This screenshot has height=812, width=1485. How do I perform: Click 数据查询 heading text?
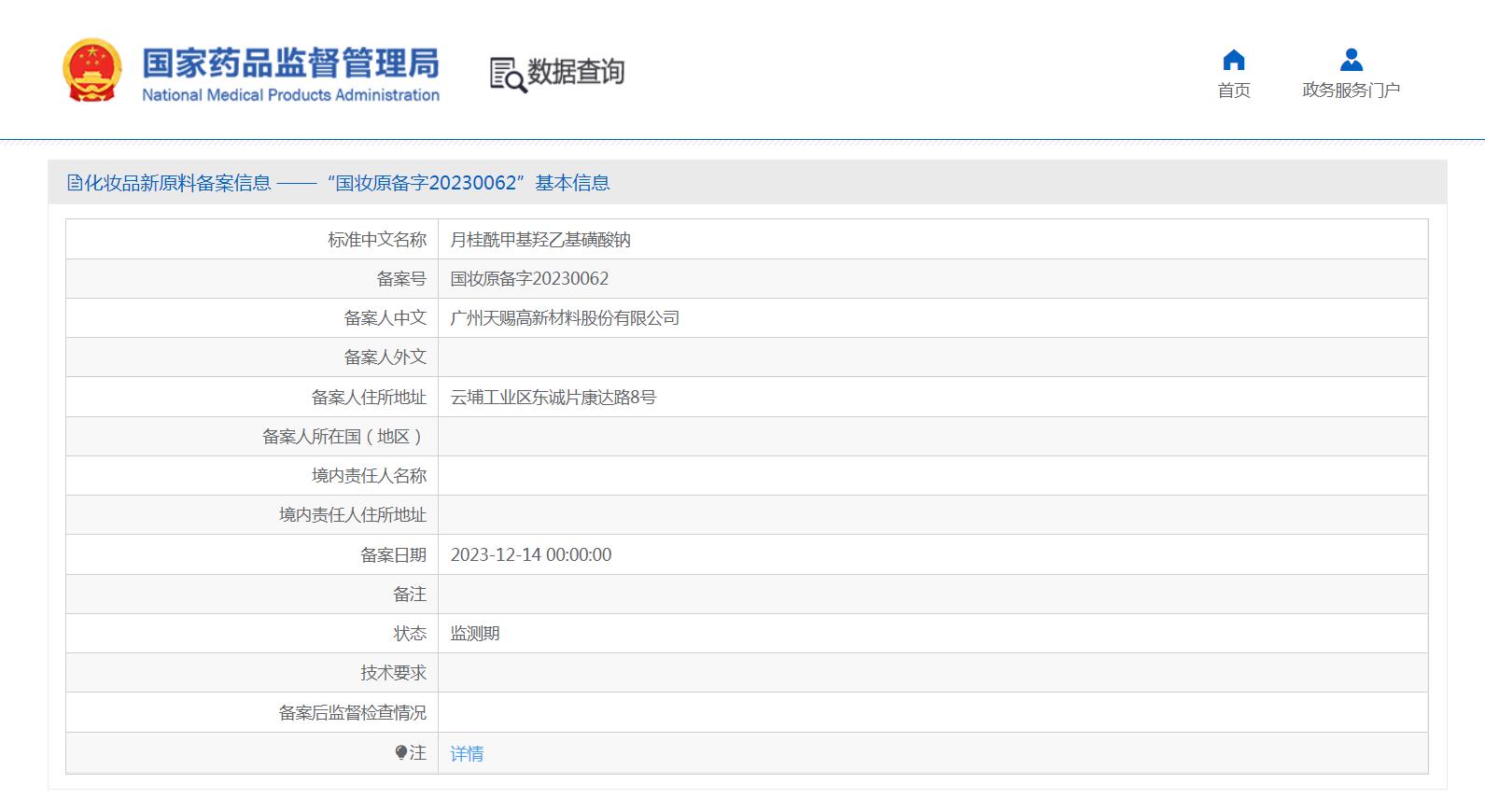576,72
